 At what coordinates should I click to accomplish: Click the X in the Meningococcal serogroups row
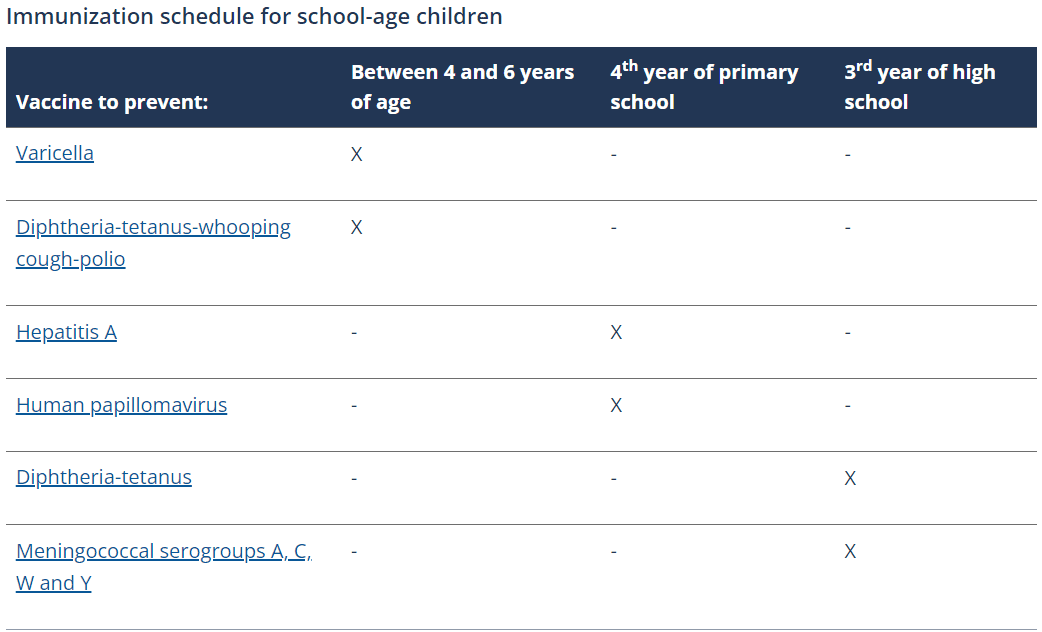click(x=850, y=551)
